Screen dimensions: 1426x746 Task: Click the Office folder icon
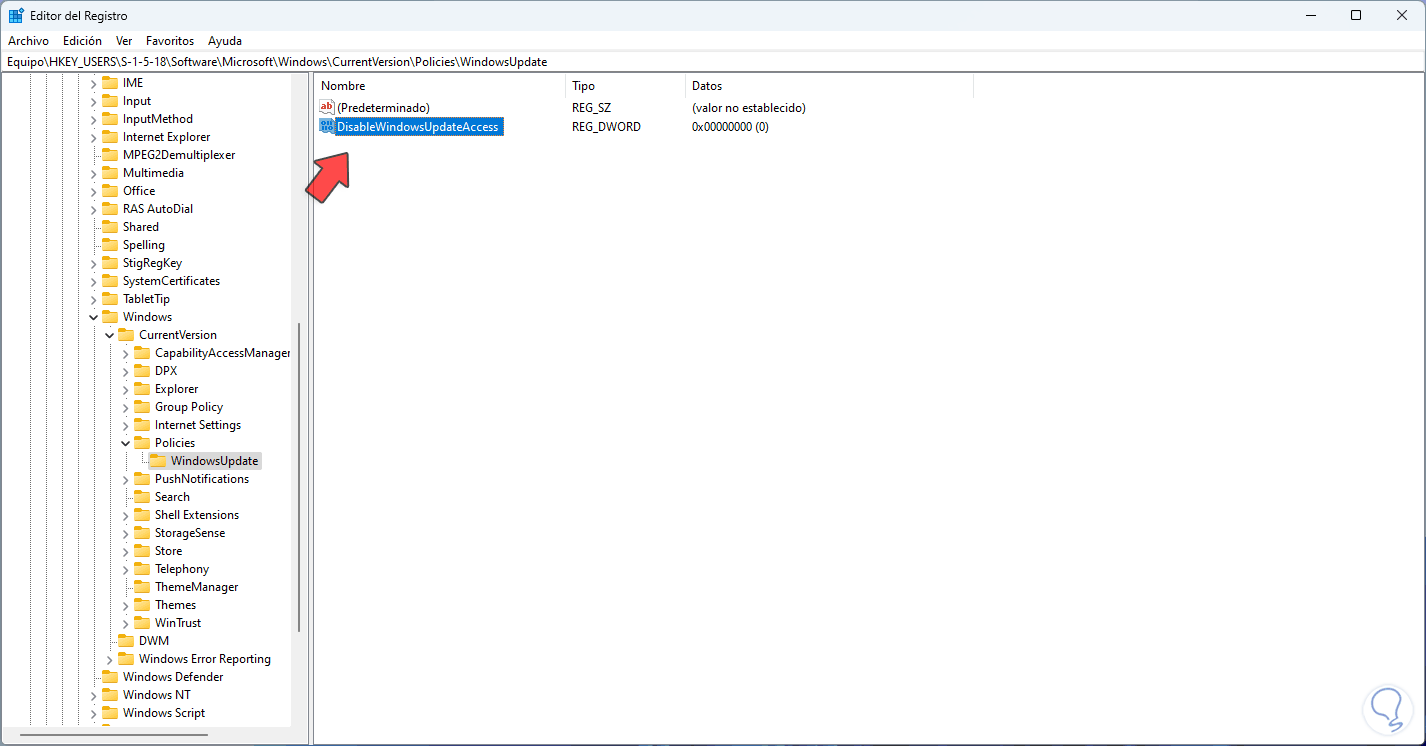pos(110,191)
